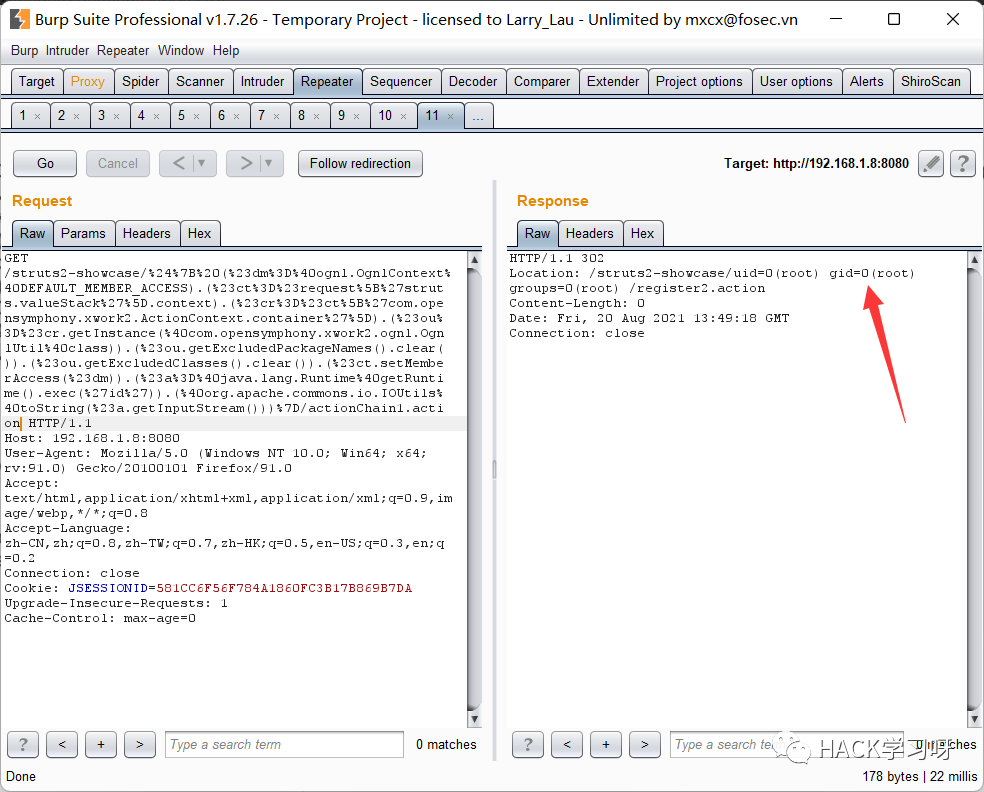Go to next match in request search
Image resolution: width=984 pixels, height=792 pixels.
click(x=140, y=744)
